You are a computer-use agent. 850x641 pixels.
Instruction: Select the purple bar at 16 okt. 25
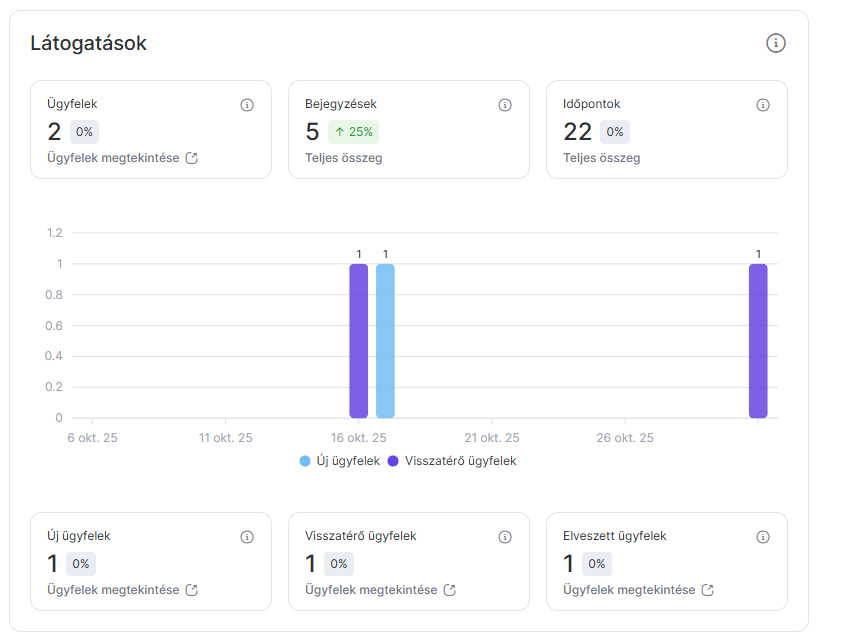click(x=358, y=341)
